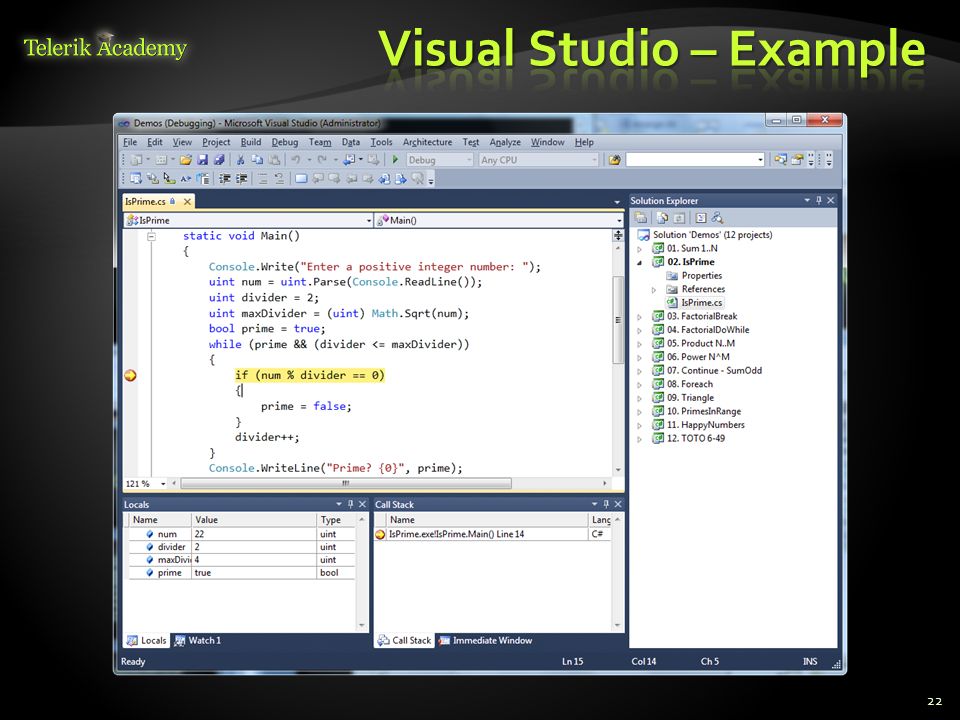Collapse the Main() code outline
This screenshot has height=720, width=960.
pos(151,236)
